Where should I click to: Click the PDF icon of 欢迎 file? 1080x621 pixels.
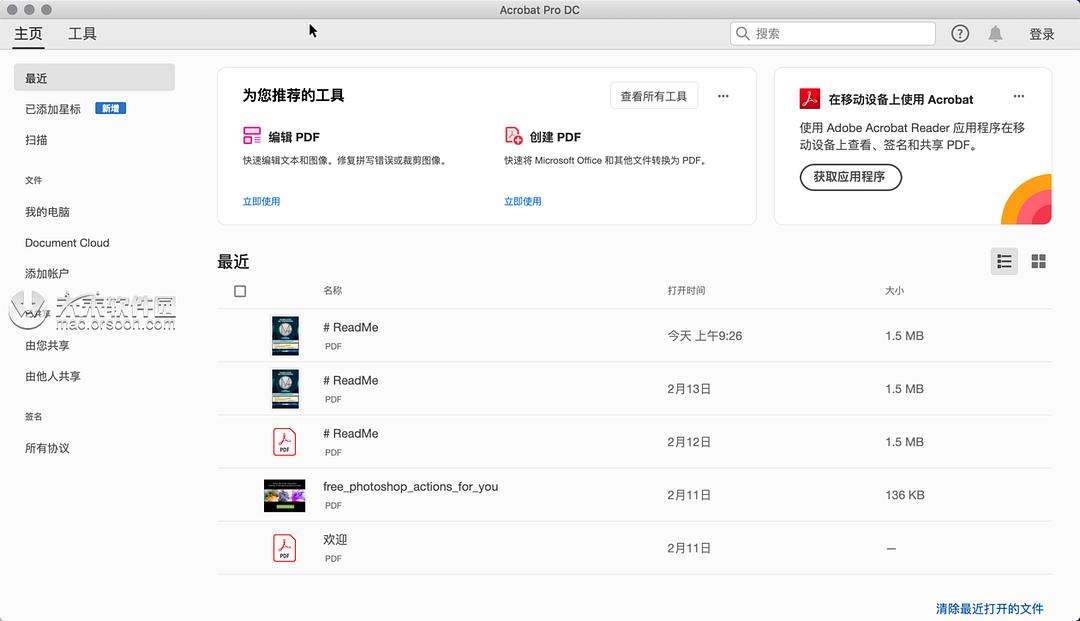pyautogui.click(x=284, y=548)
